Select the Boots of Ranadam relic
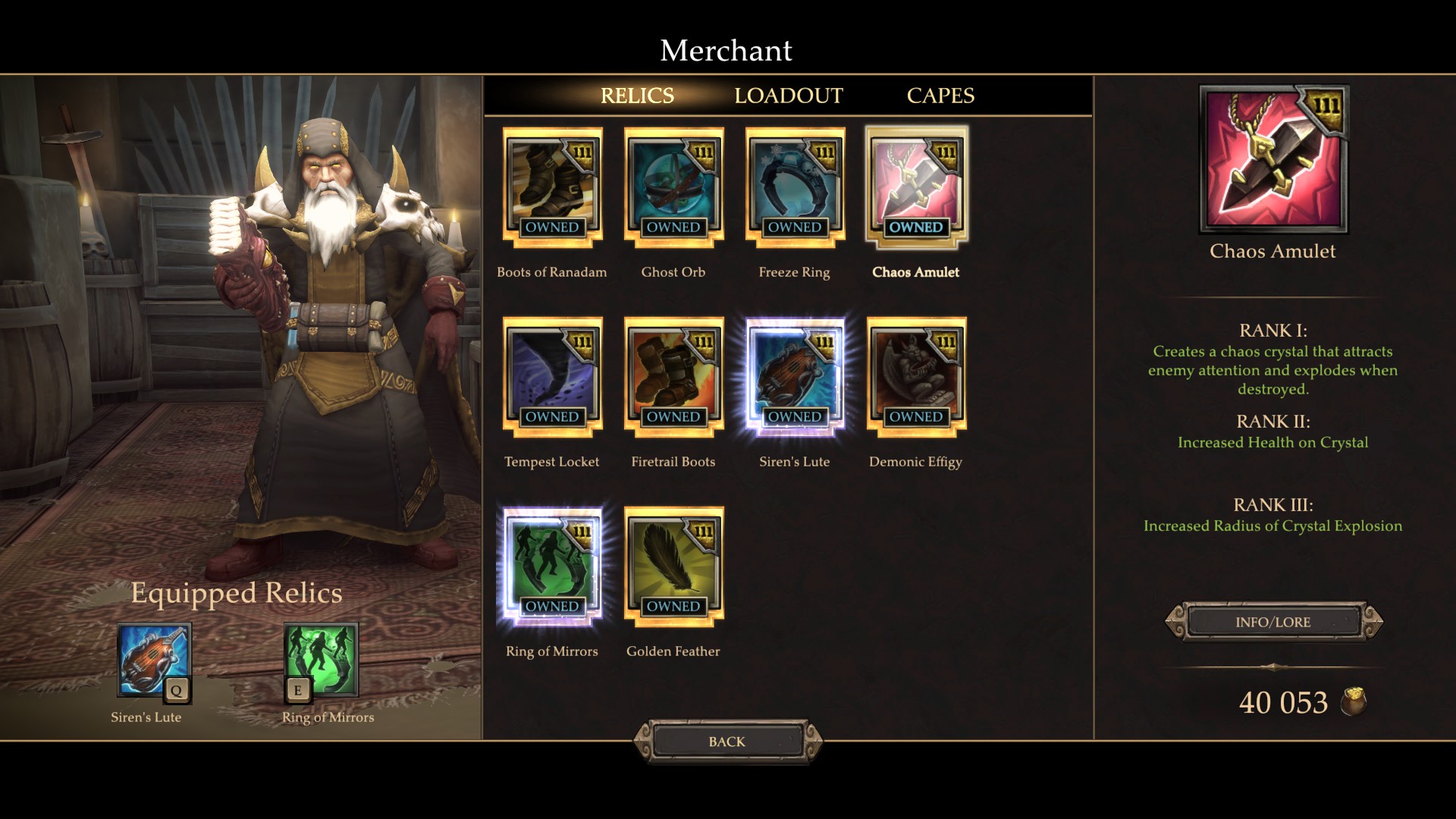 coord(552,187)
